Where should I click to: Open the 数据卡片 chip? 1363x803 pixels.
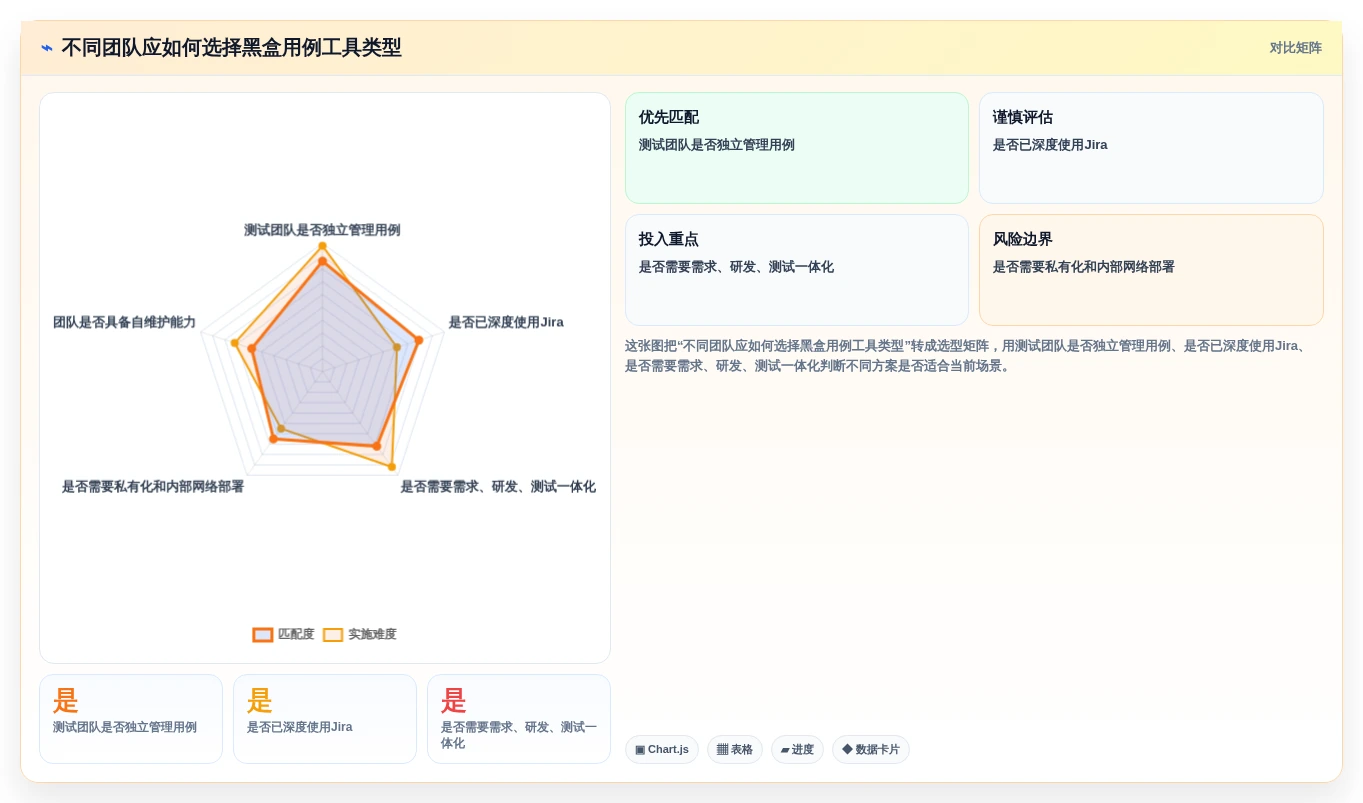coord(871,750)
